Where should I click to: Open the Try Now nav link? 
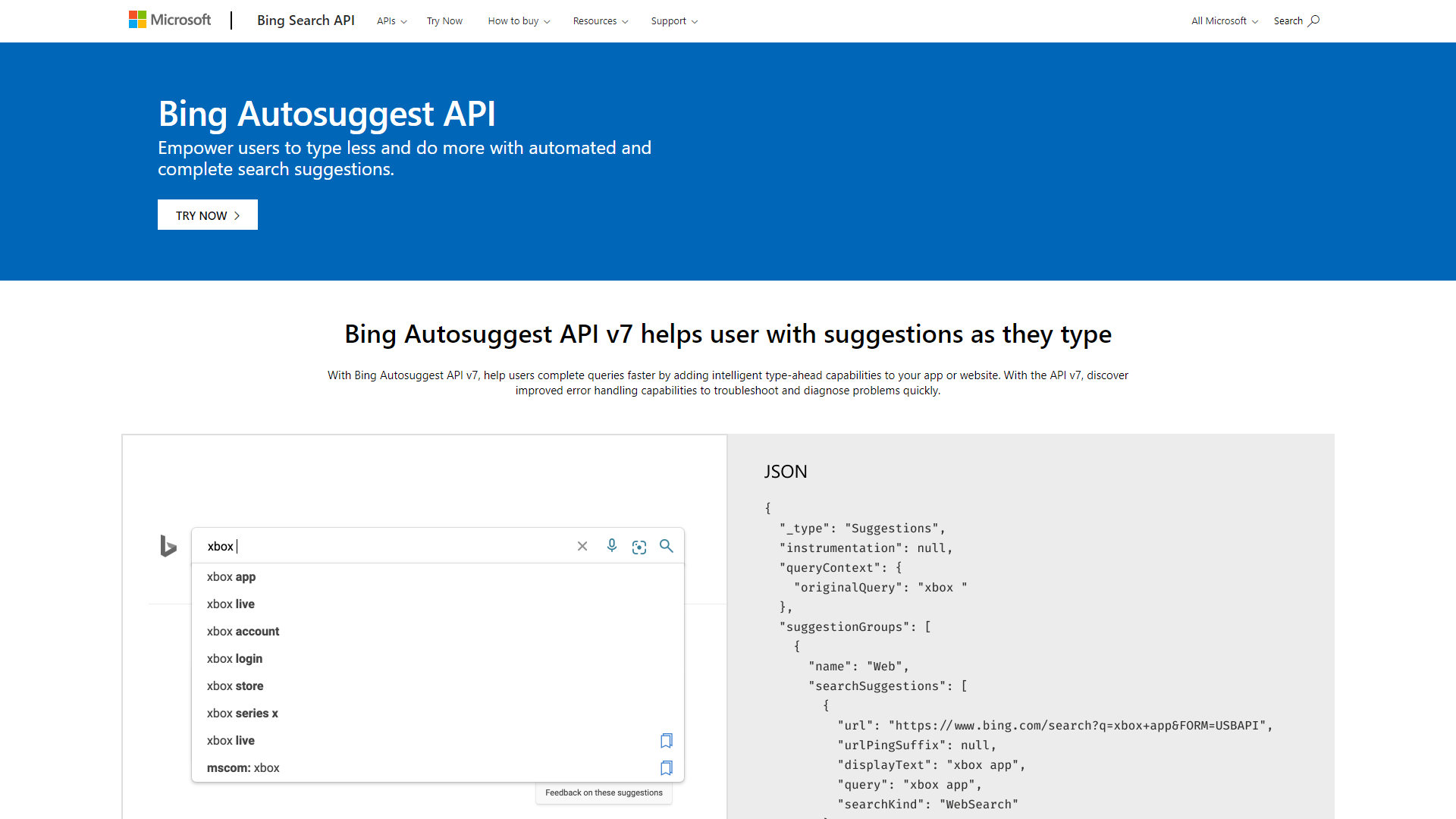tap(444, 21)
